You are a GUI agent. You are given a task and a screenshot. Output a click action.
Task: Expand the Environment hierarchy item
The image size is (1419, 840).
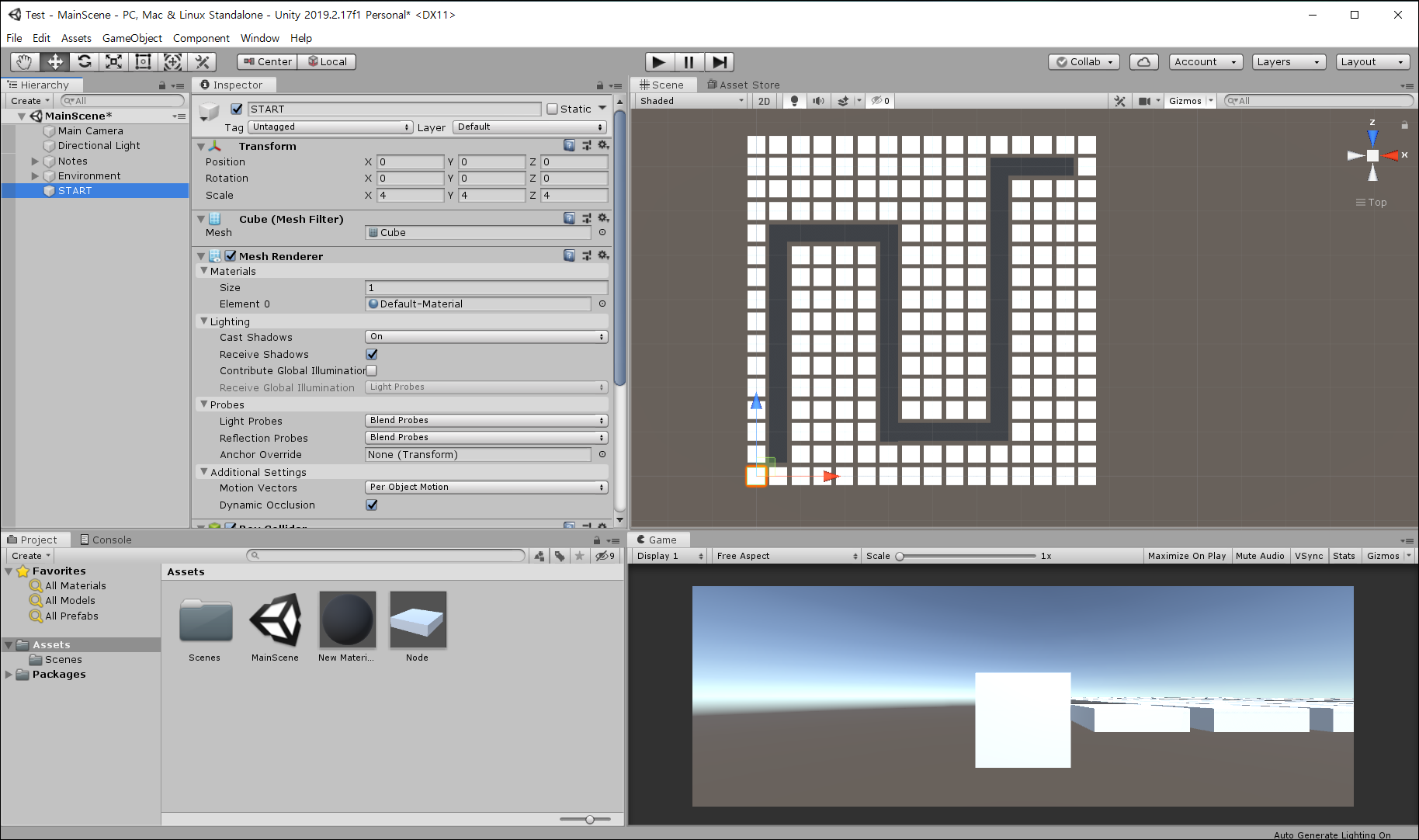(x=35, y=176)
